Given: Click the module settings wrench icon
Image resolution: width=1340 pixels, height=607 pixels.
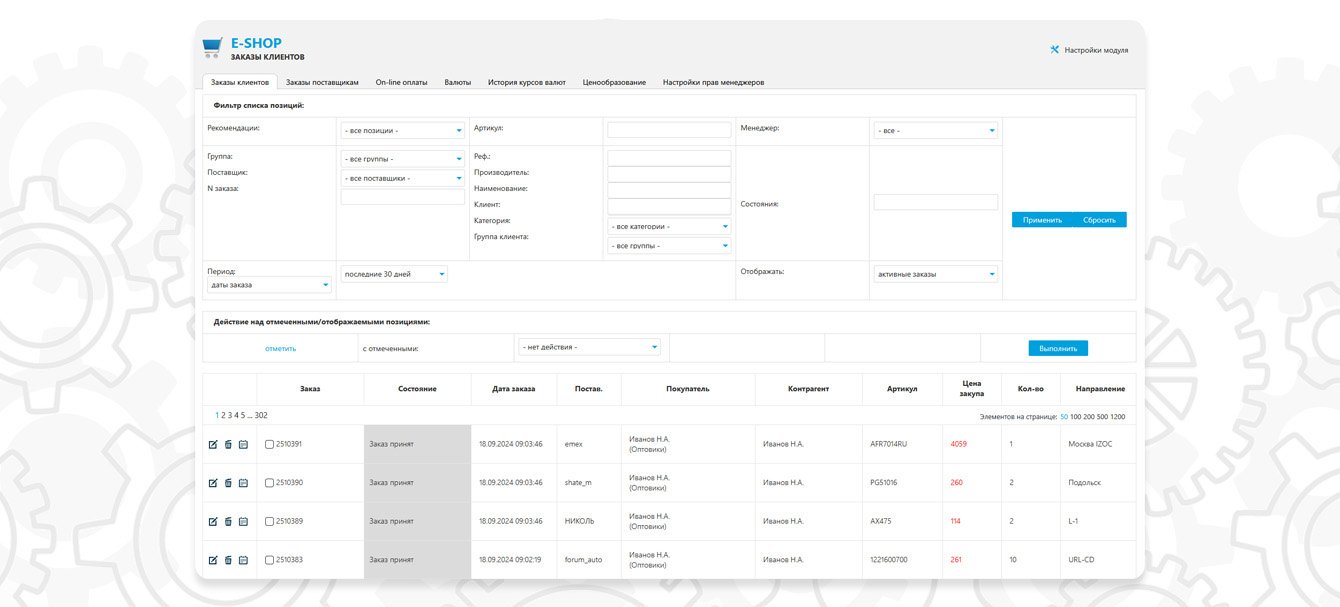Looking at the screenshot, I should 1054,49.
